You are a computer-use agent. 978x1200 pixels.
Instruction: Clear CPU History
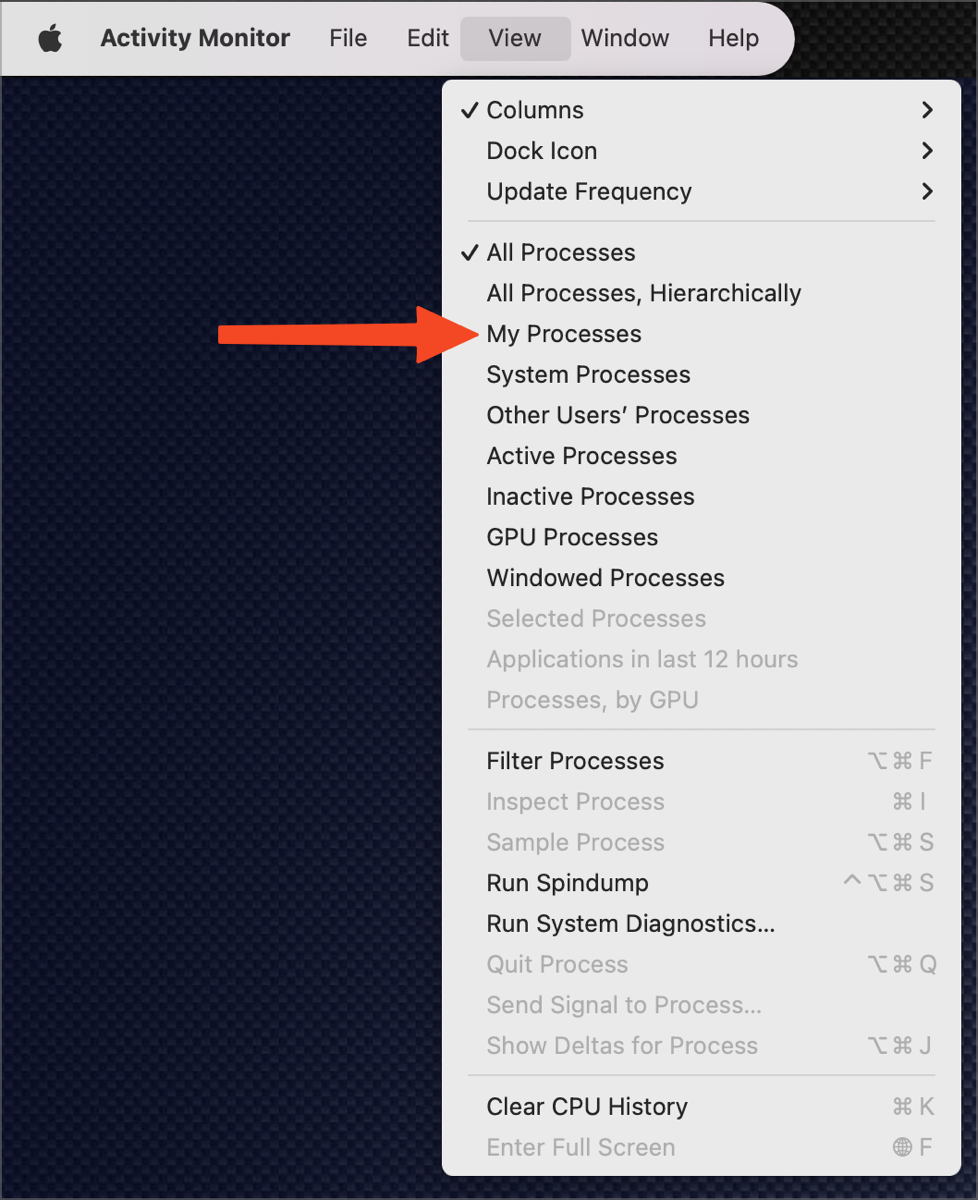pyautogui.click(x=586, y=1106)
